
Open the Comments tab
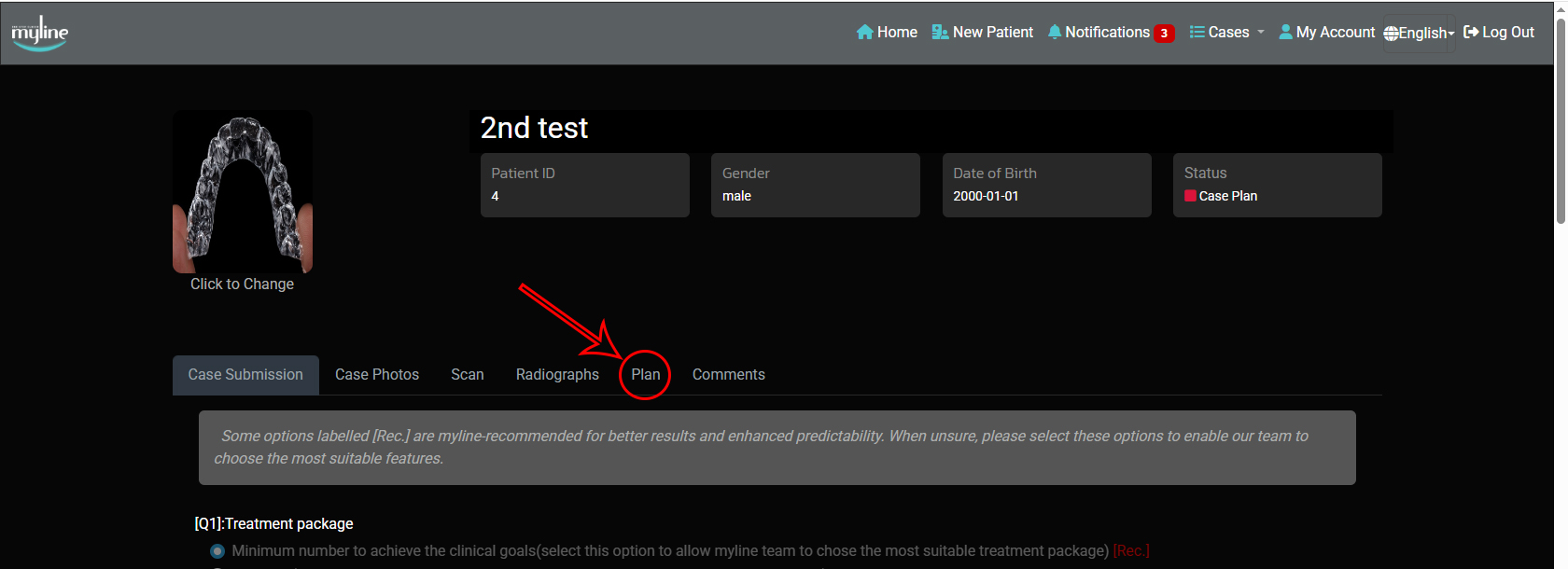click(x=728, y=375)
